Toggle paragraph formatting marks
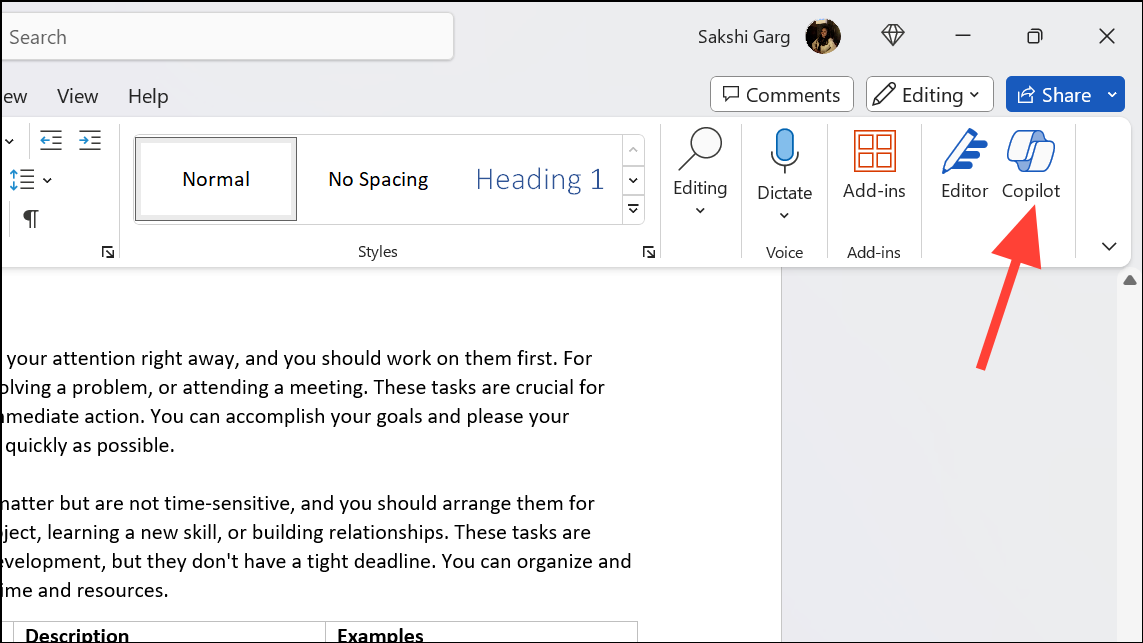Screen dimensions: 1143x643 (x=29, y=217)
